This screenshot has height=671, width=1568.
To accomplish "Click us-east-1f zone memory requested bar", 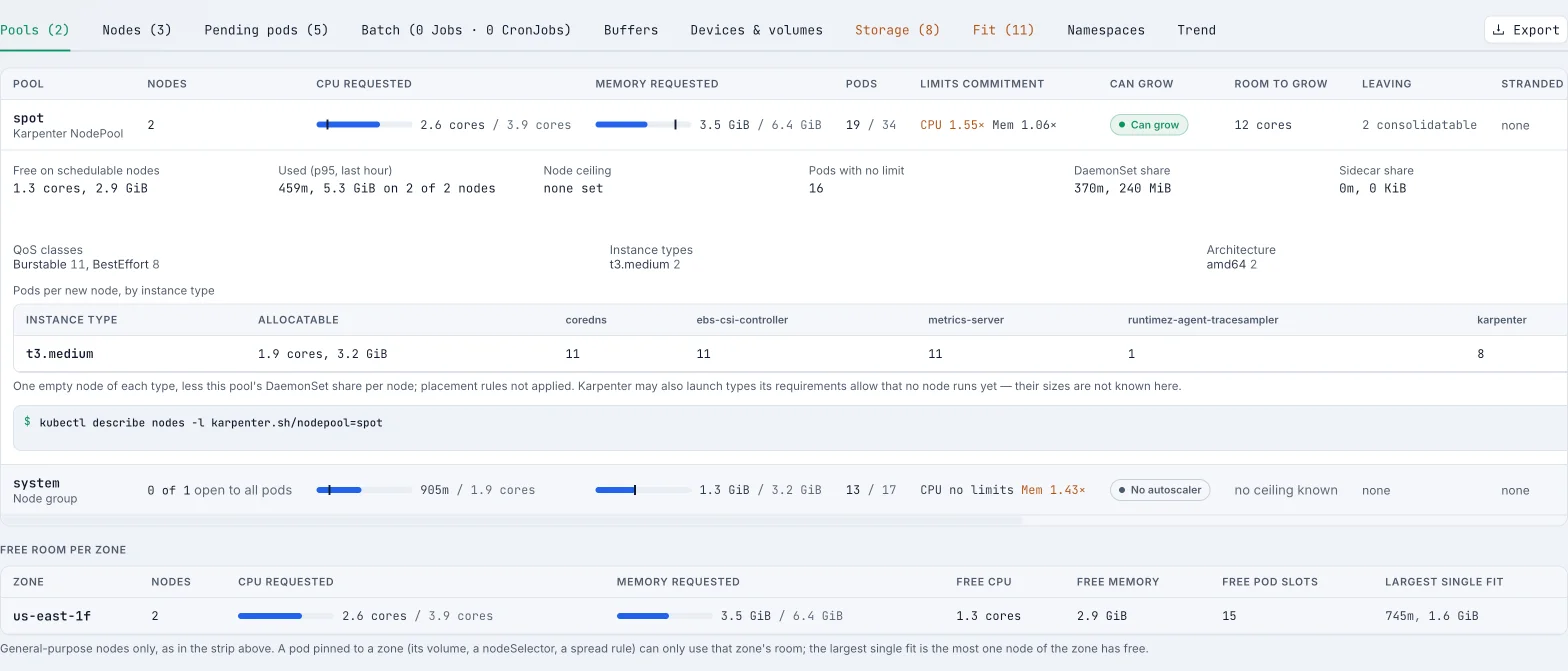I will click(665, 616).
